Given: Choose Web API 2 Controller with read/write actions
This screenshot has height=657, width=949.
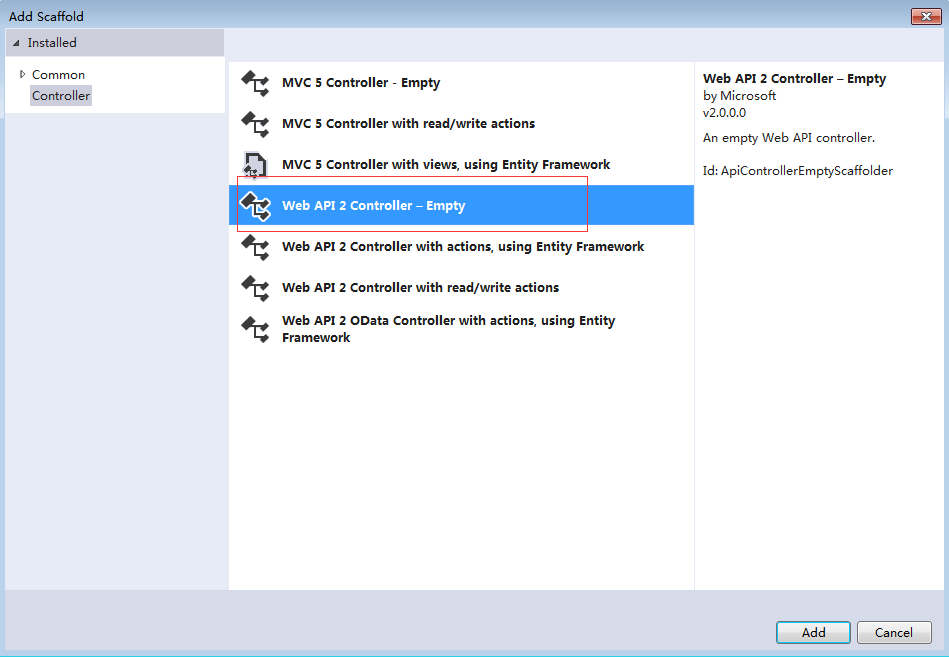Looking at the screenshot, I should (x=461, y=287).
